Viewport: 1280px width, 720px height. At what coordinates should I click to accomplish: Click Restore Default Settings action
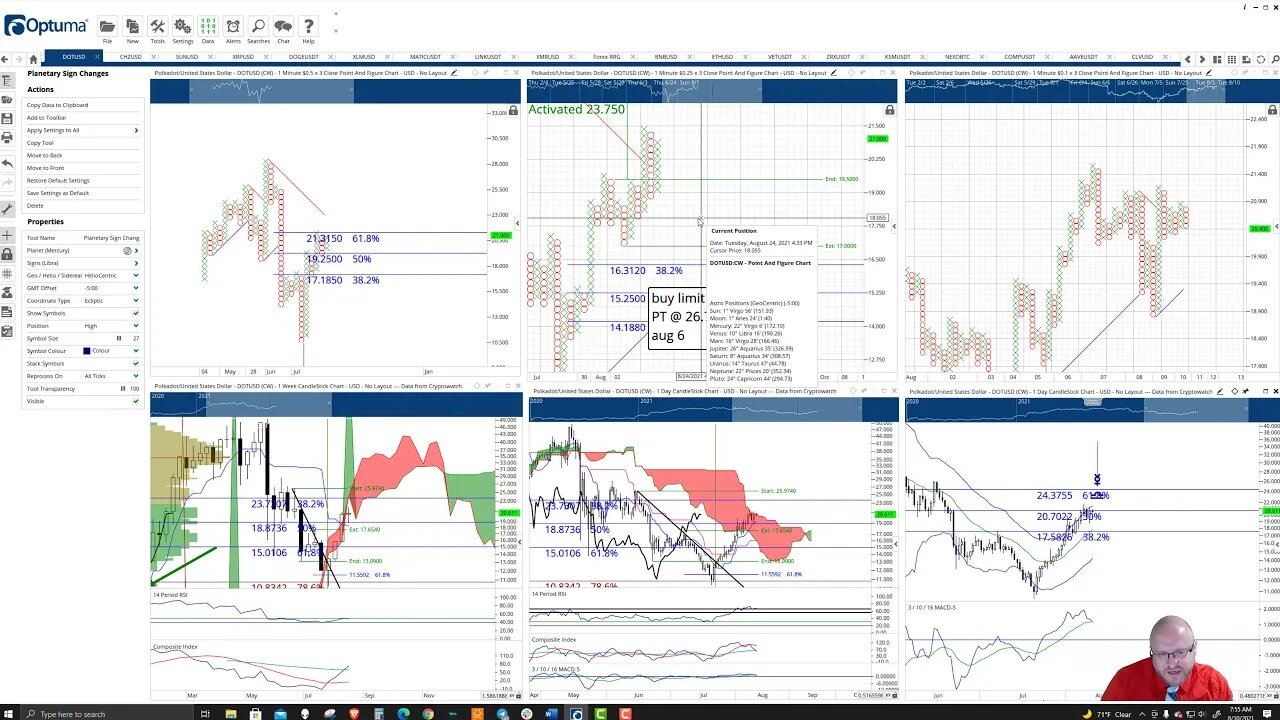(58, 180)
